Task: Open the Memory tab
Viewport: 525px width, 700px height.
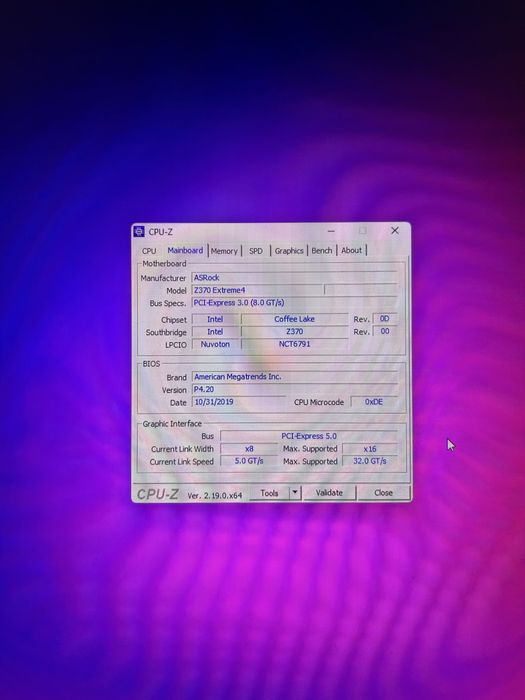Action: tap(224, 251)
